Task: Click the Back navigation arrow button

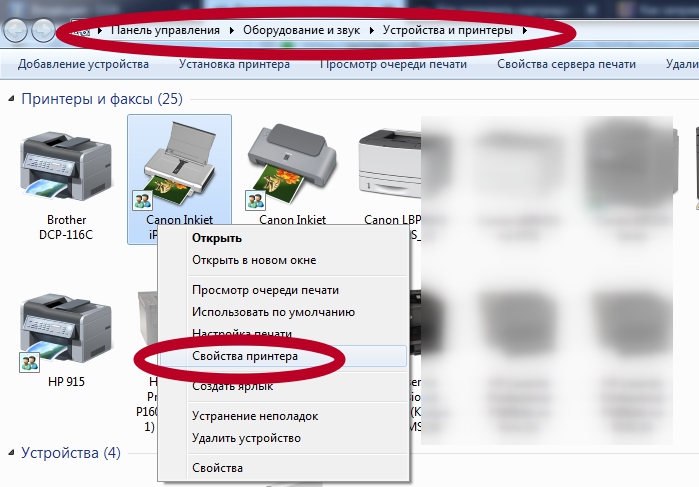Action: [17, 30]
